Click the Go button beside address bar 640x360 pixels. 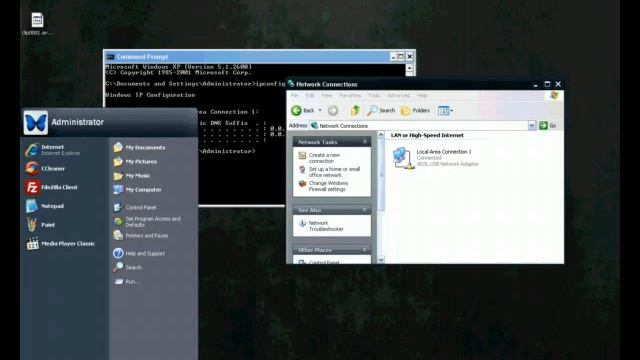coord(548,126)
